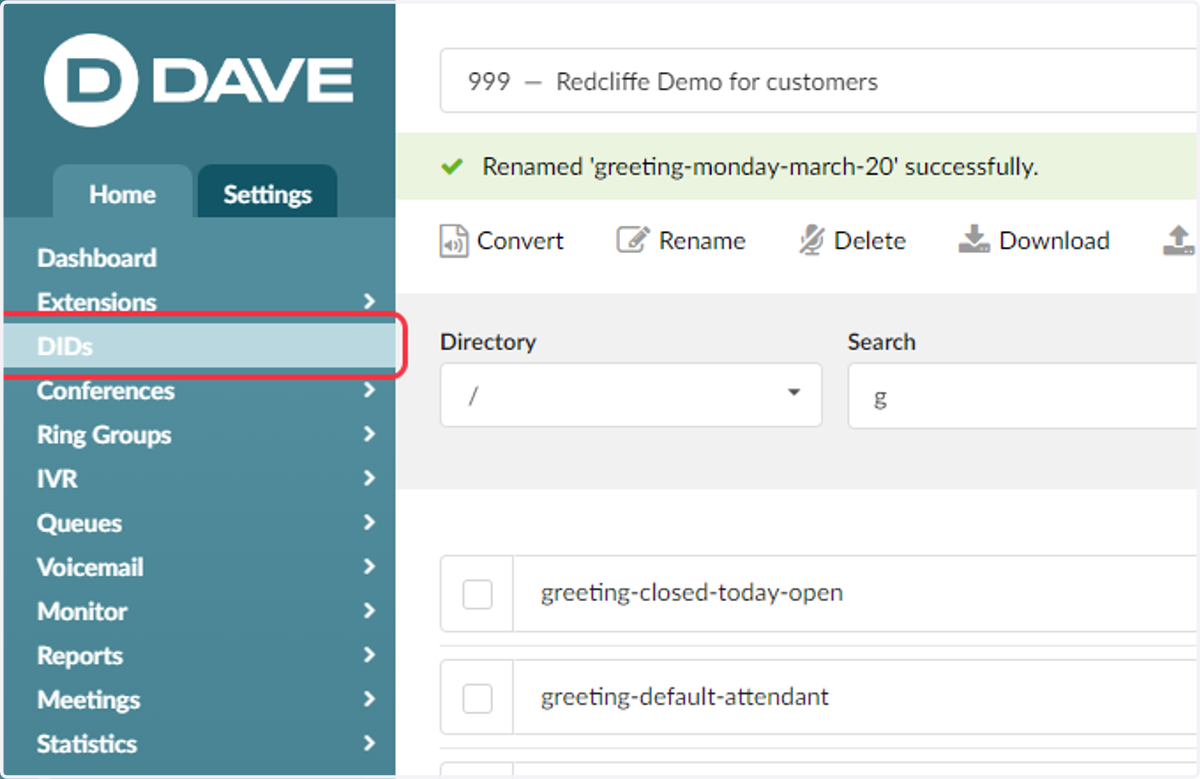Switch to the Home tab
The width and height of the screenshot is (1200, 779).
(122, 193)
